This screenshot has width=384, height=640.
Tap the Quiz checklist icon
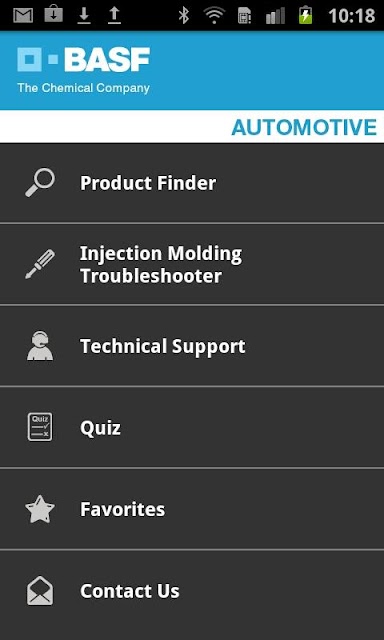40,427
